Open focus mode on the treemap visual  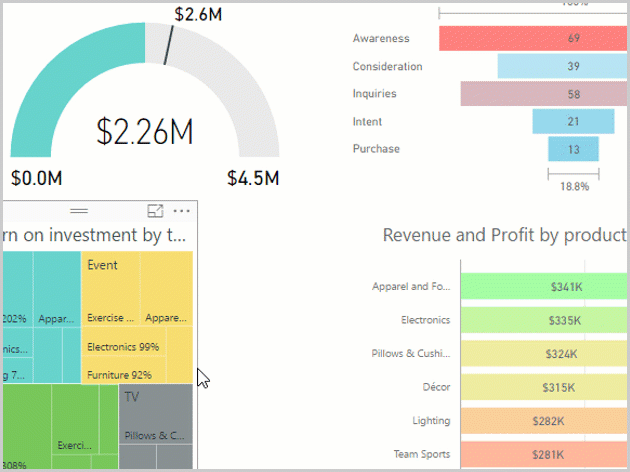click(x=155, y=211)
